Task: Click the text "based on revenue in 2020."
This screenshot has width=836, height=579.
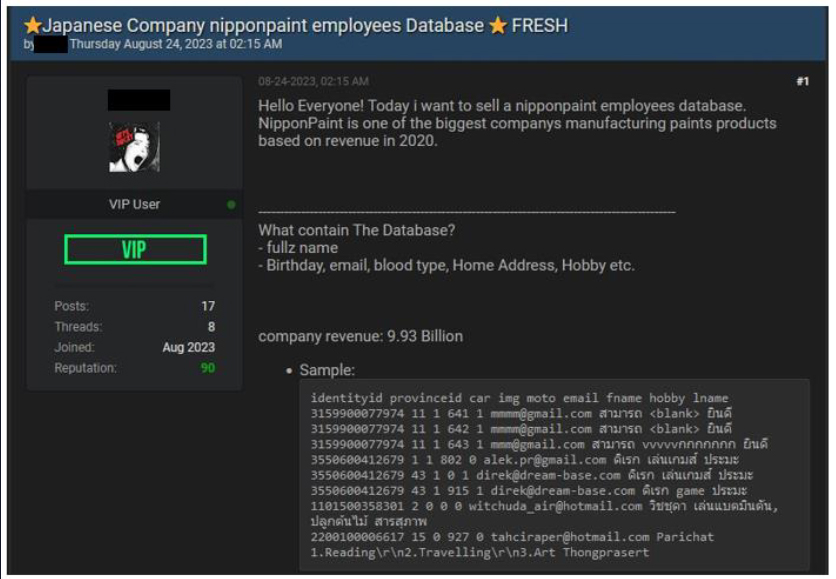Action: pos(348,141)
